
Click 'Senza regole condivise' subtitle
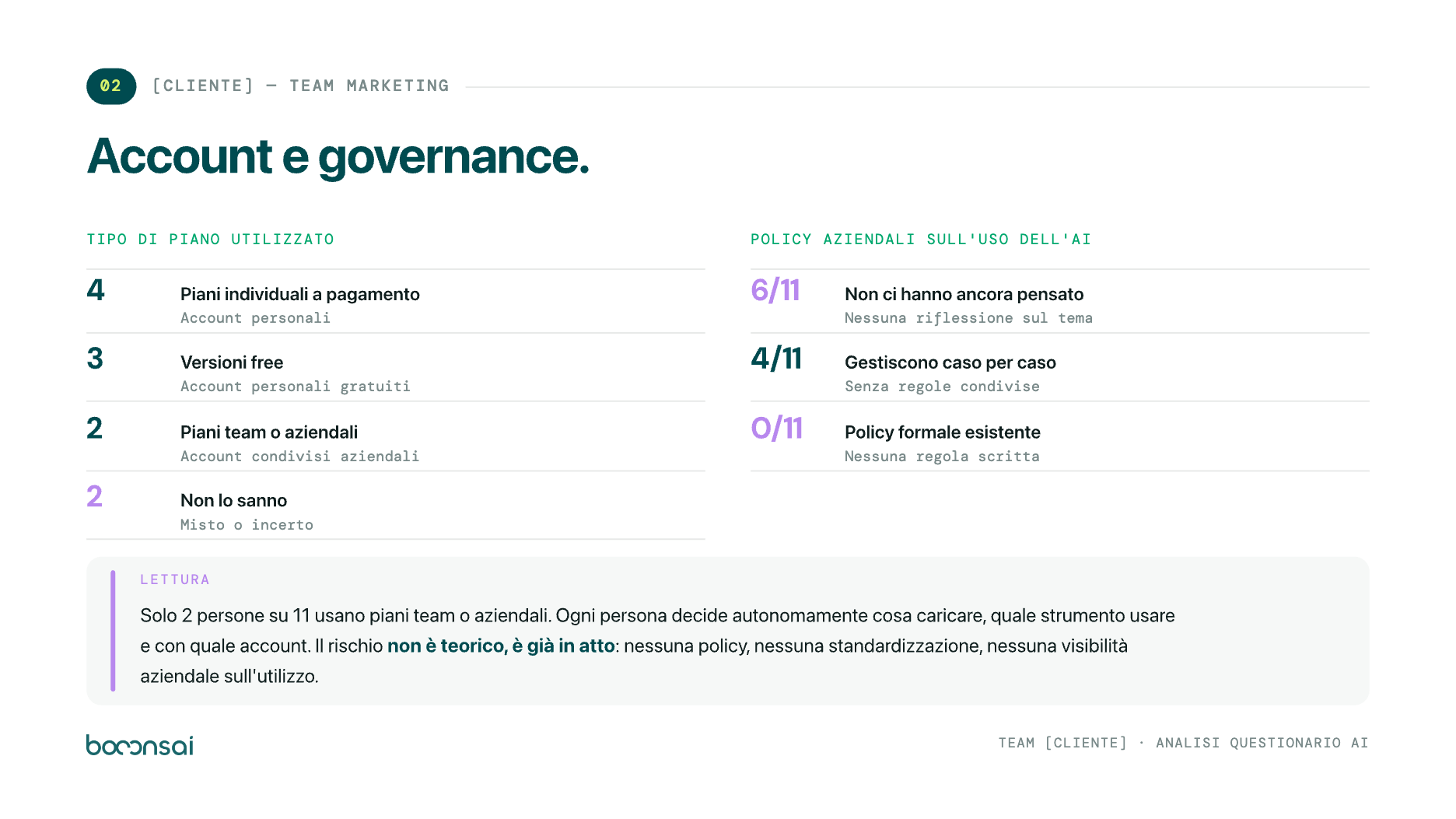pyautogui.click(x=942, y=387)
